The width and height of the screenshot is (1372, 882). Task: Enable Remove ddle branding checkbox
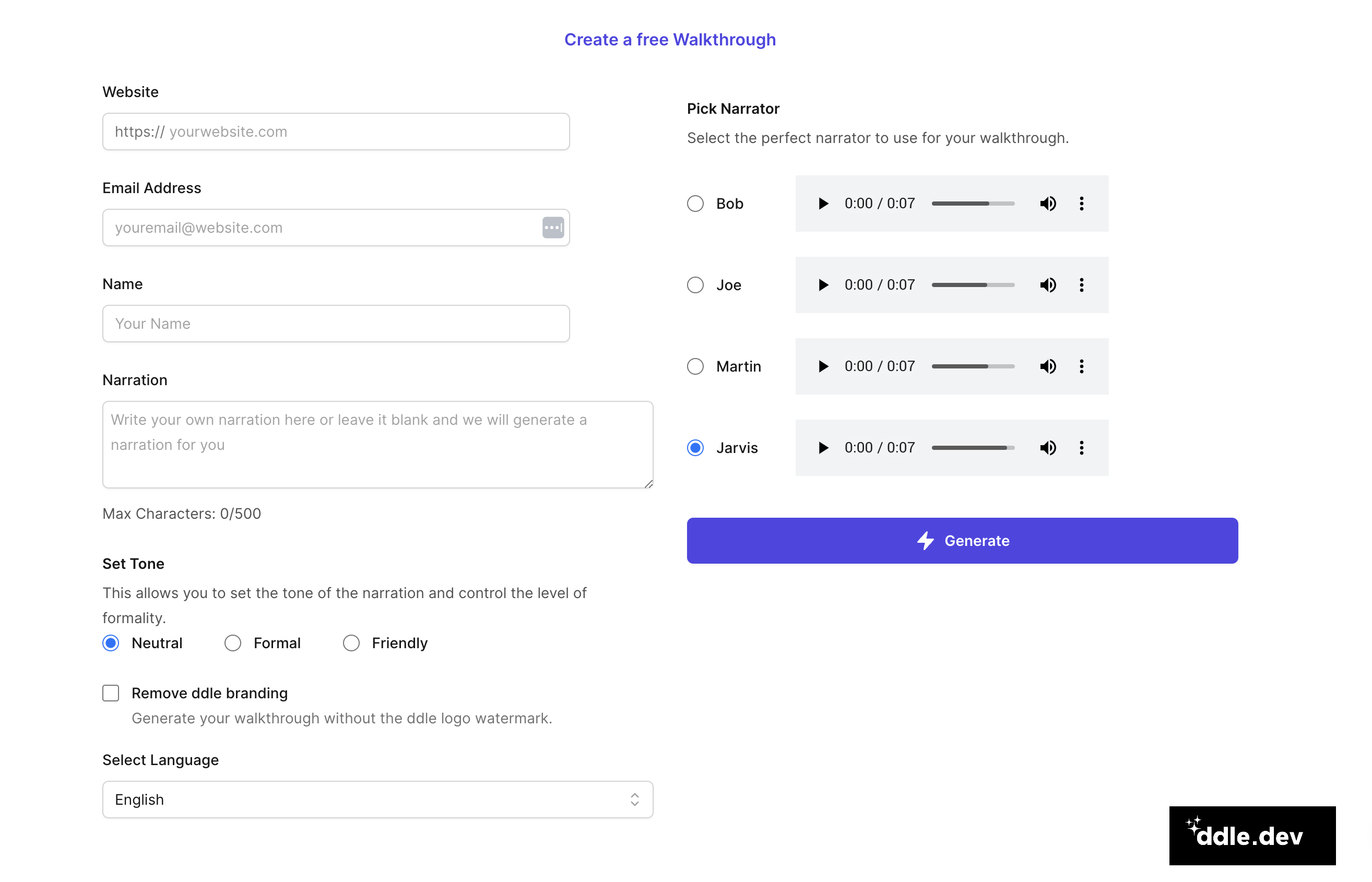pyautogui.click(x=111, y=693)
